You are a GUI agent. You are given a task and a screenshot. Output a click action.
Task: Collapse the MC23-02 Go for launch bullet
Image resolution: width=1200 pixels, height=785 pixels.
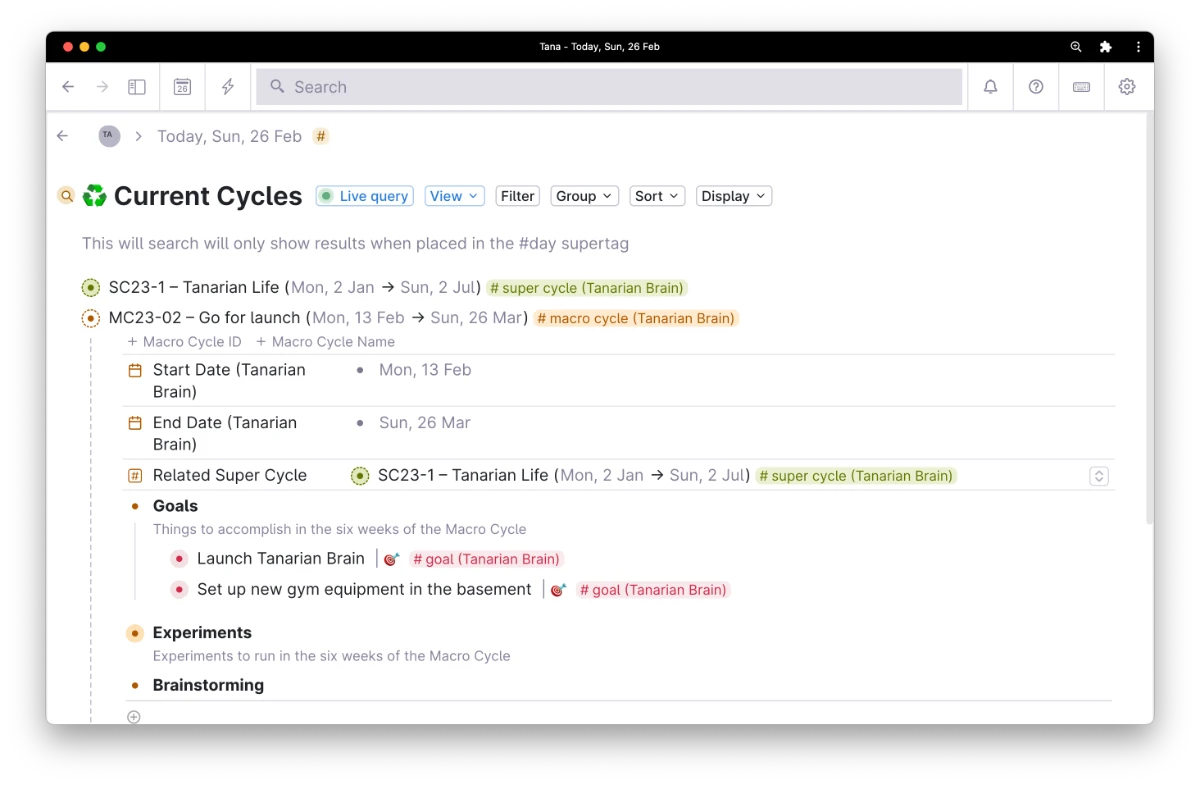[91, 319]
